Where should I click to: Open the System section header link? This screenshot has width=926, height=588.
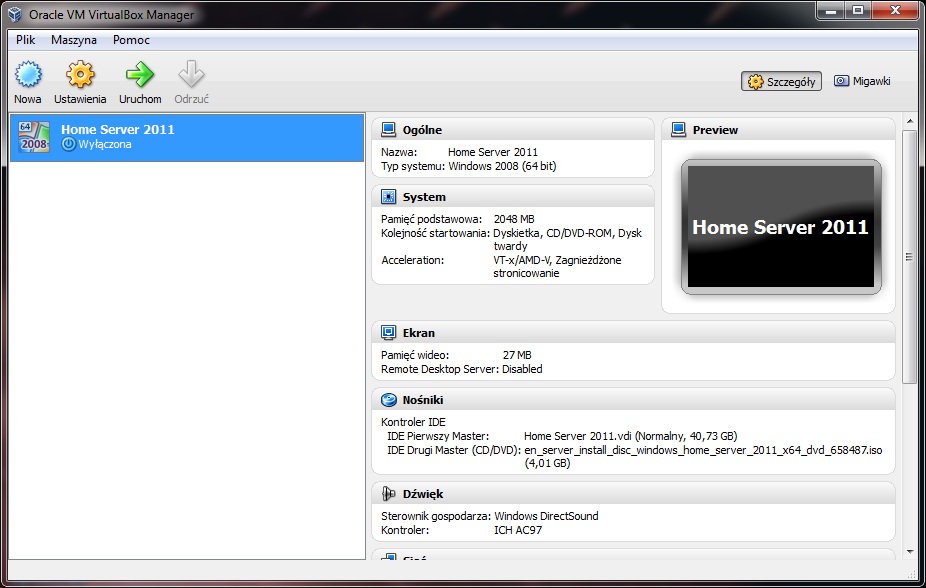424,197
